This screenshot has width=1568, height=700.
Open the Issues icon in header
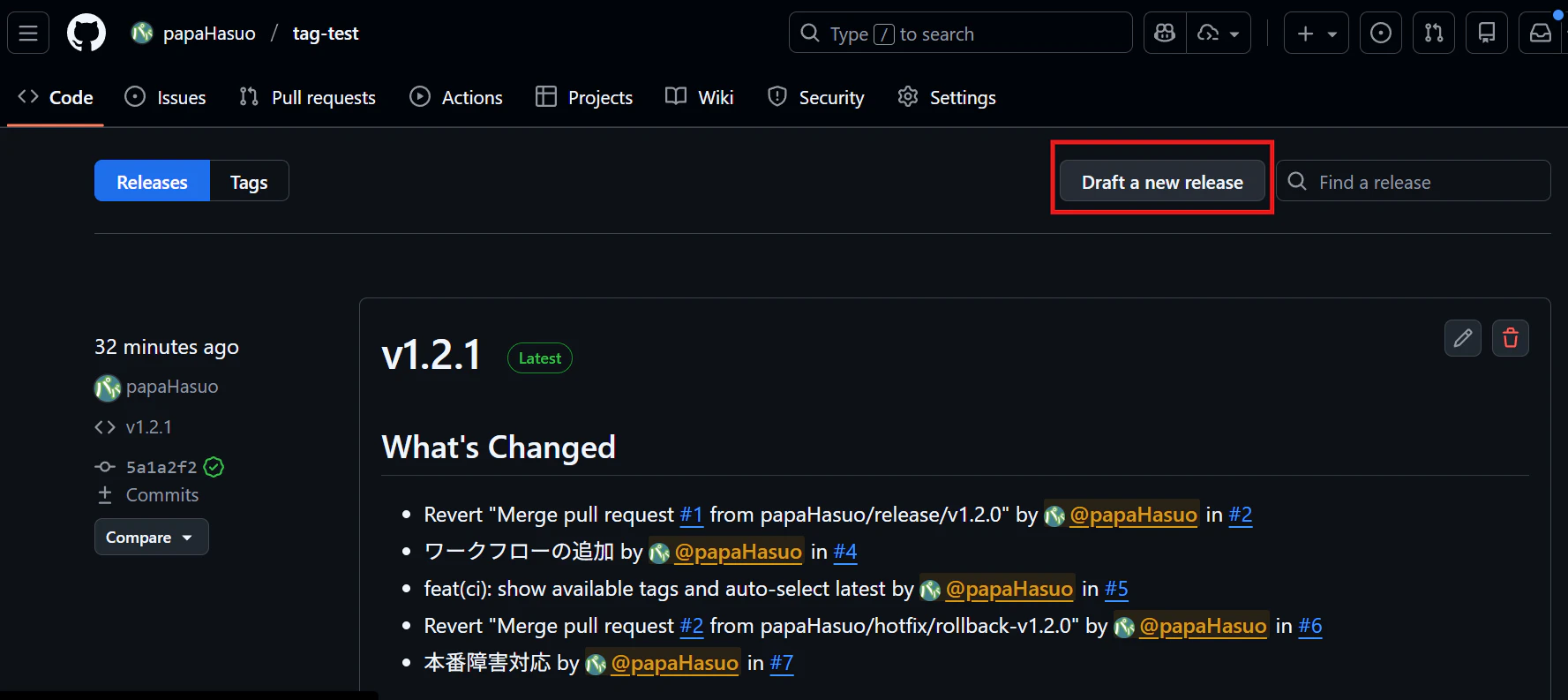(x=1381, y=34)
